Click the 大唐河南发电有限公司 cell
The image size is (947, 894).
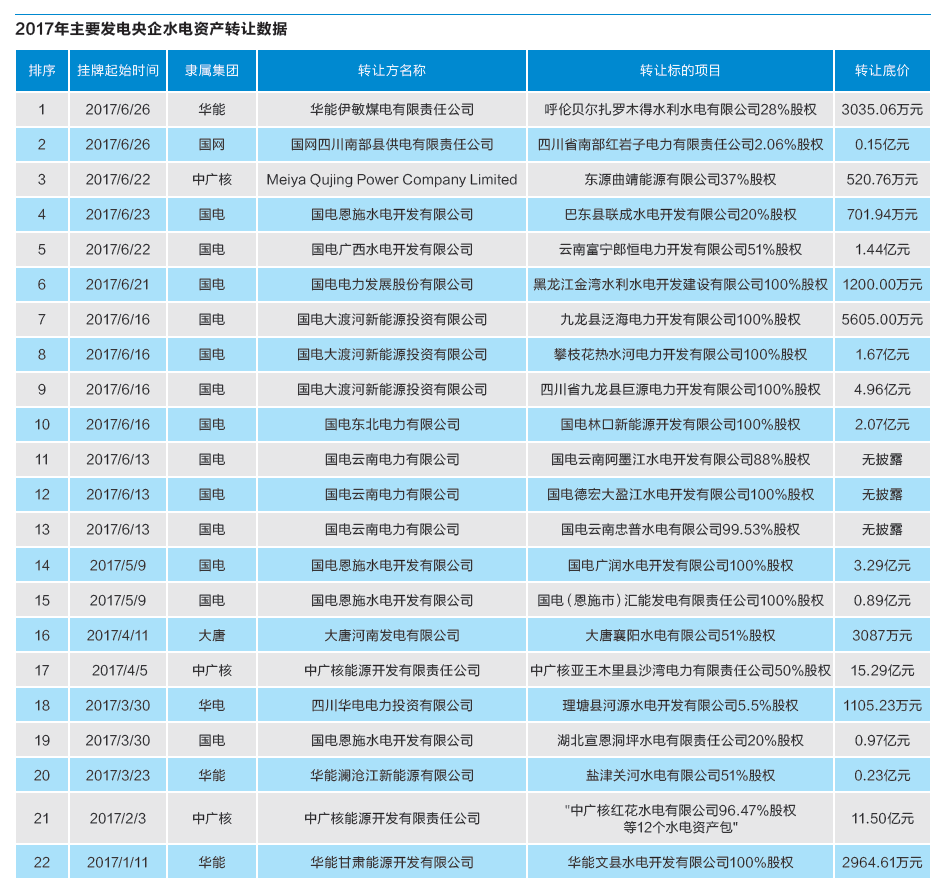392,635
